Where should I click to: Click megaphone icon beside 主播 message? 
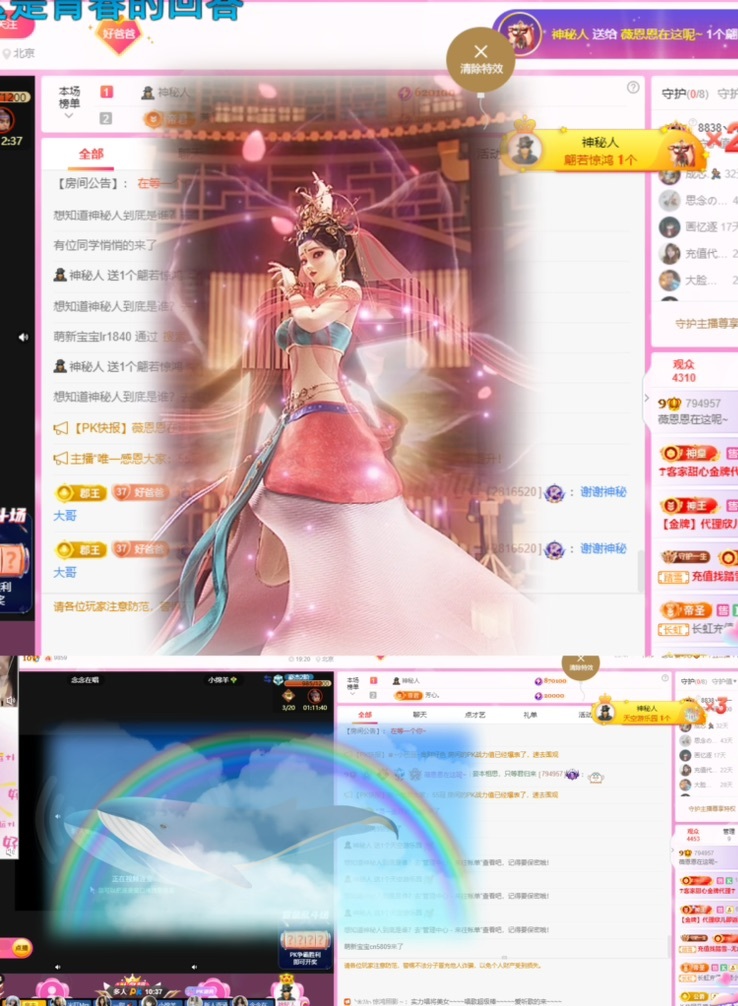(60, 459)
